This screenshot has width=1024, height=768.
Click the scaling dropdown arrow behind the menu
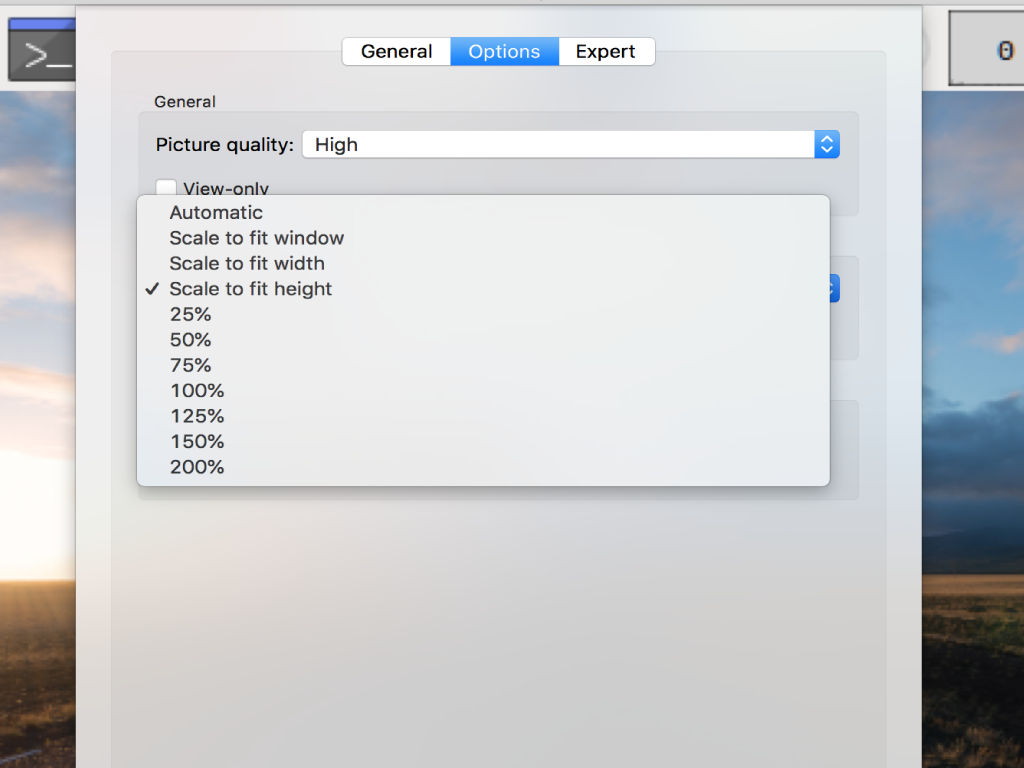[835, 289]
